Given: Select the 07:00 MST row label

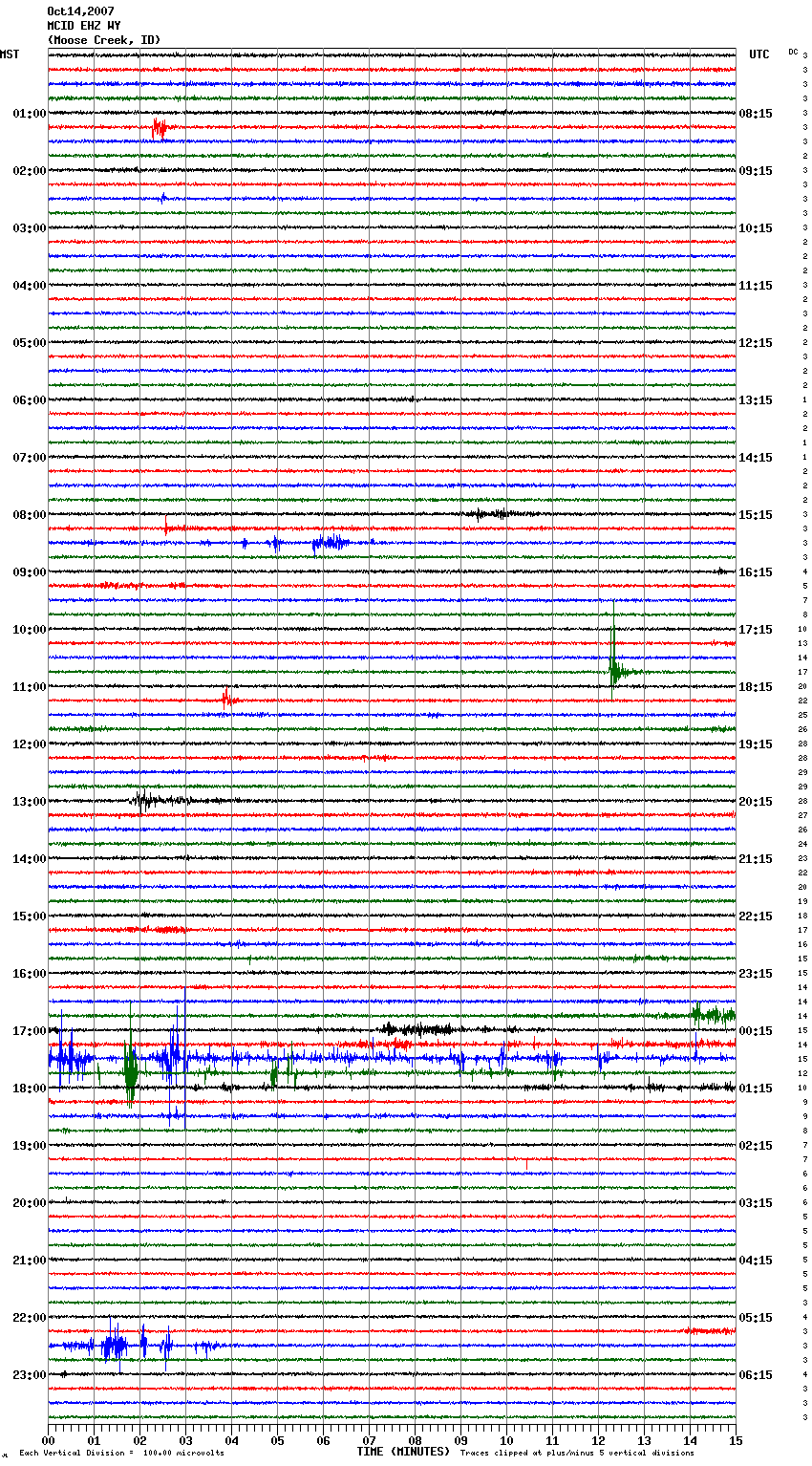Looking at the screenshot, I should (x=30, y=458).
